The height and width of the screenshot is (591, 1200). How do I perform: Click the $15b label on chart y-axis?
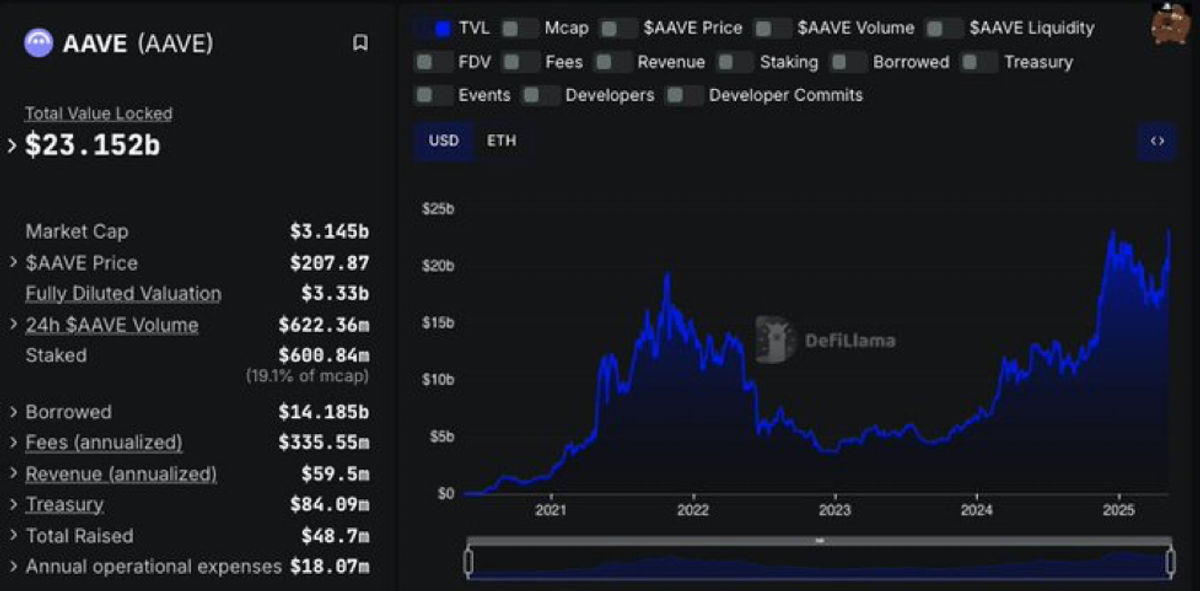(438, 323)
